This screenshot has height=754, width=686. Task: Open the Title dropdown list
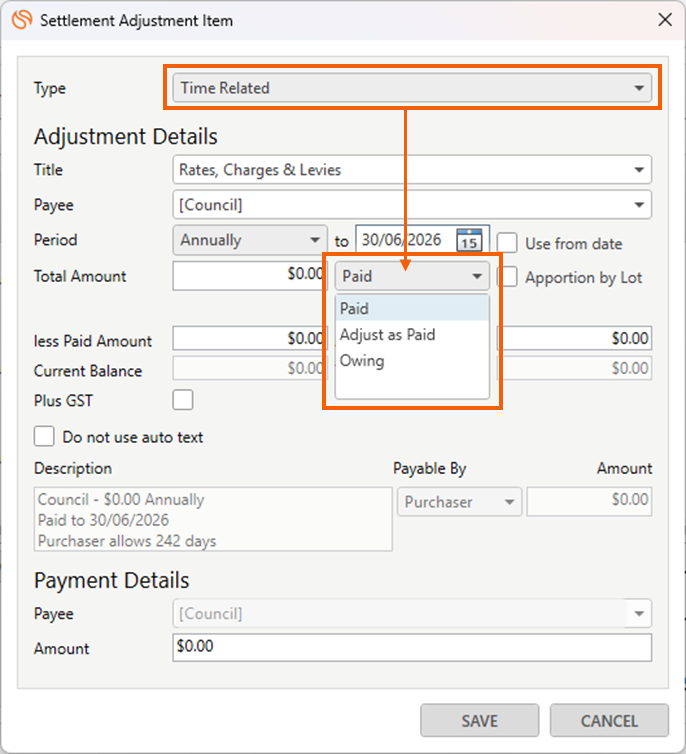coord(411,170)
